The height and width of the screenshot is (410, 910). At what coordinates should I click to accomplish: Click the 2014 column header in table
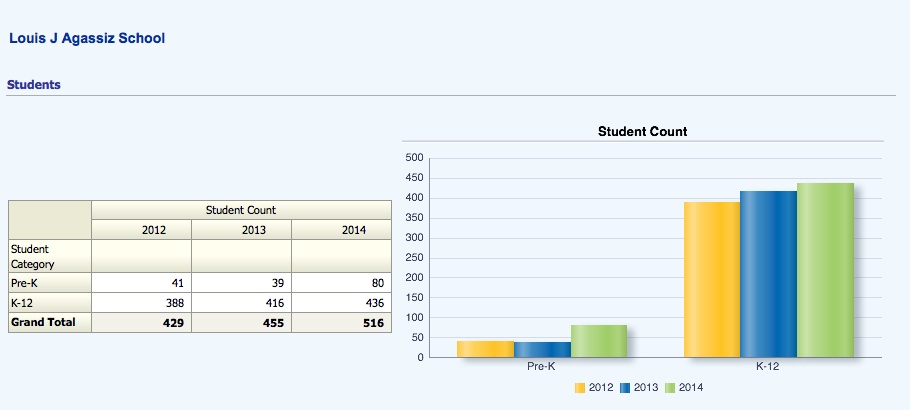pos(354,230)
